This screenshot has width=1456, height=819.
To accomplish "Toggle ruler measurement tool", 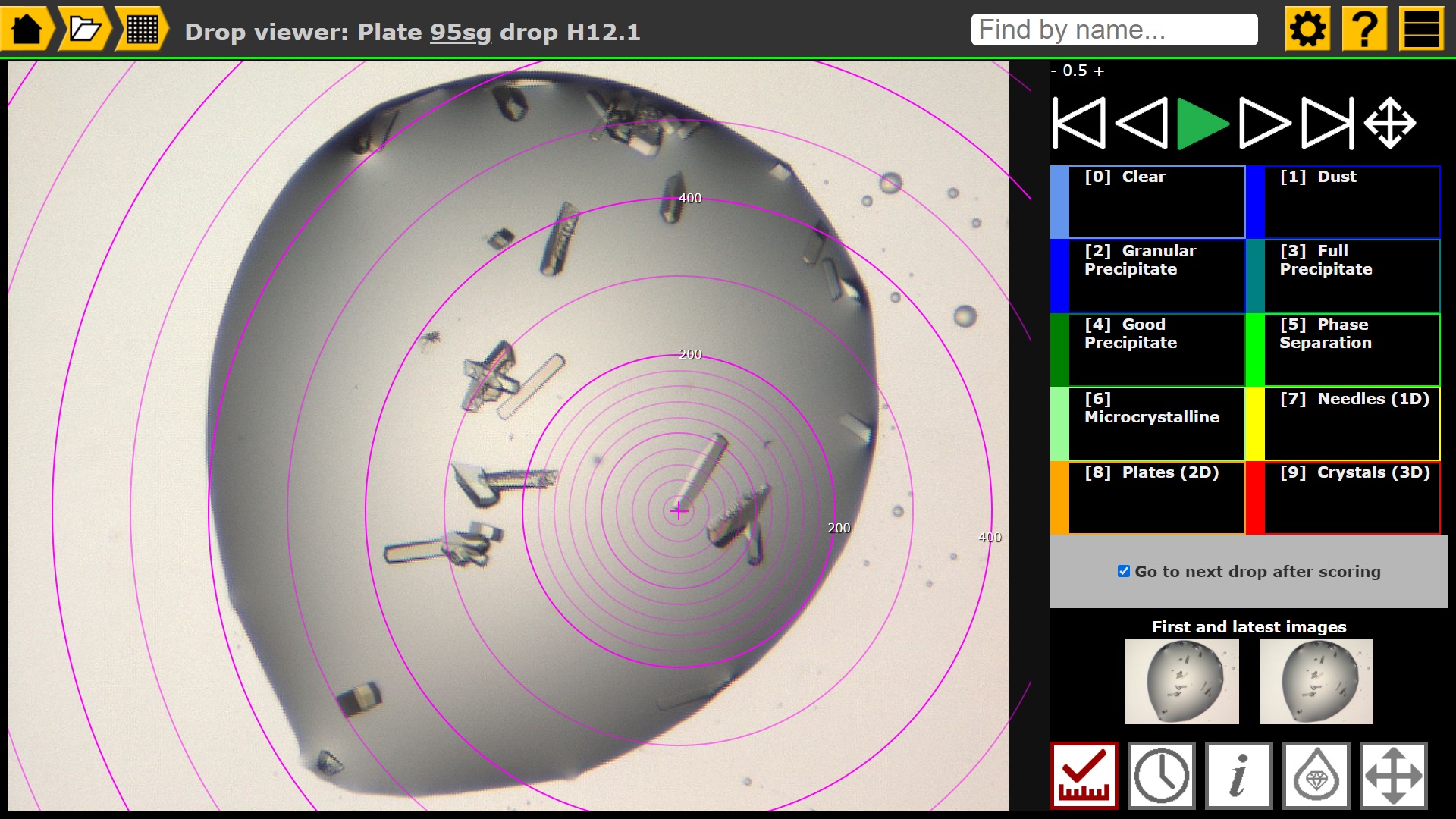I will tap(1084, 775).
